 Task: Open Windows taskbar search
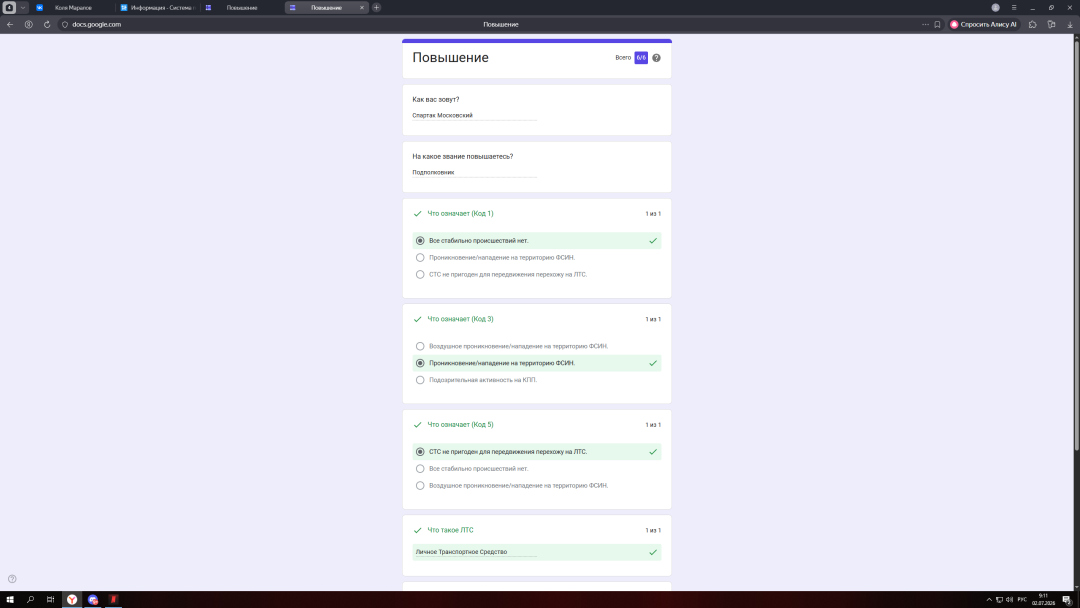click(30, 600)
